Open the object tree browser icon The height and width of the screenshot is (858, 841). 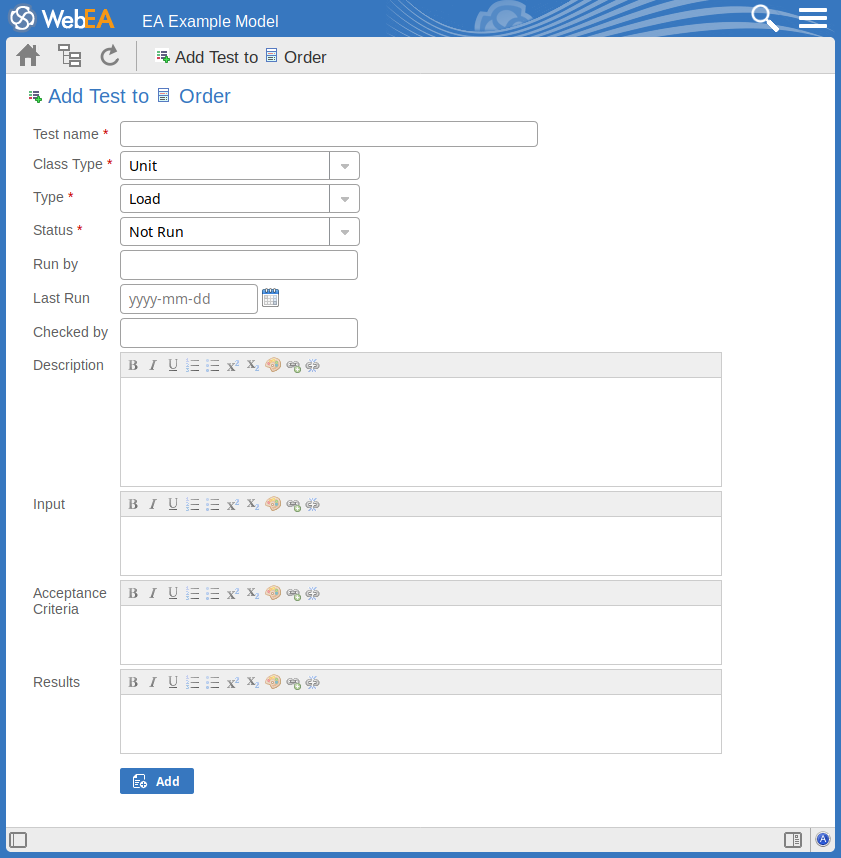tap(69, 56)
